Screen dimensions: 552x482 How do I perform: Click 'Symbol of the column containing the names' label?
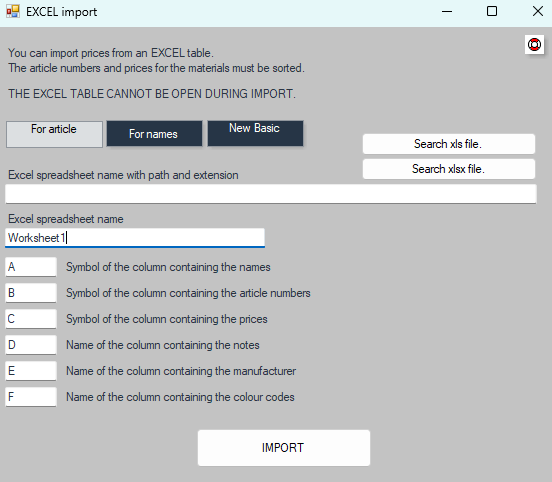coord(168,267)
